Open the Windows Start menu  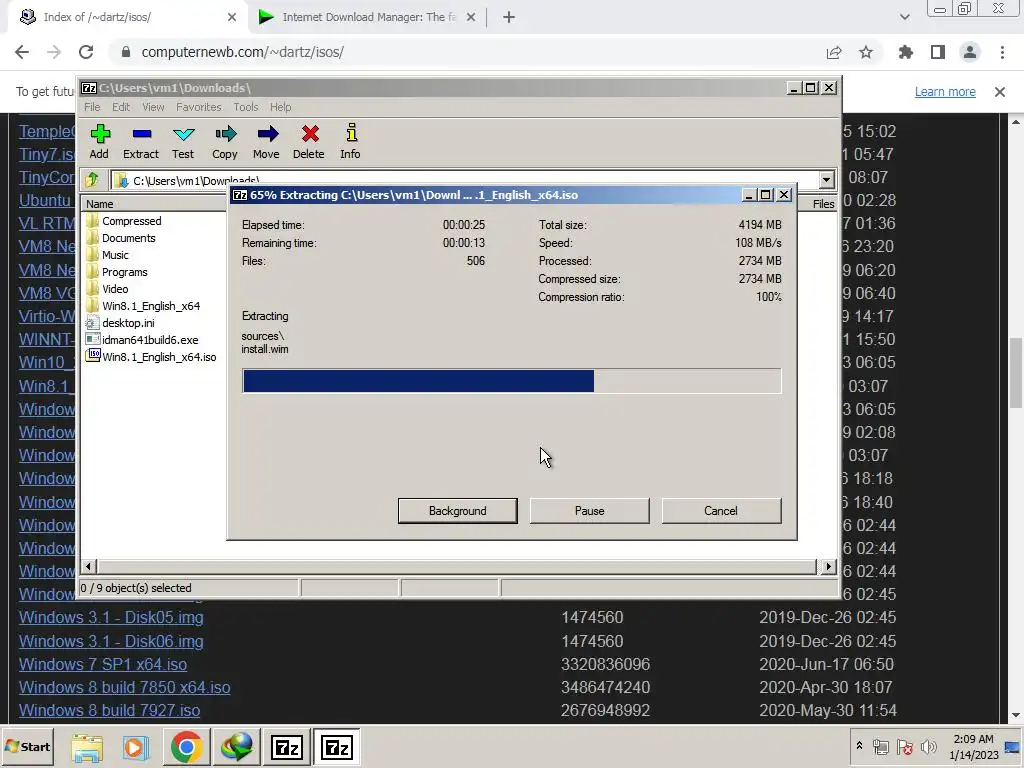[27, 746]
